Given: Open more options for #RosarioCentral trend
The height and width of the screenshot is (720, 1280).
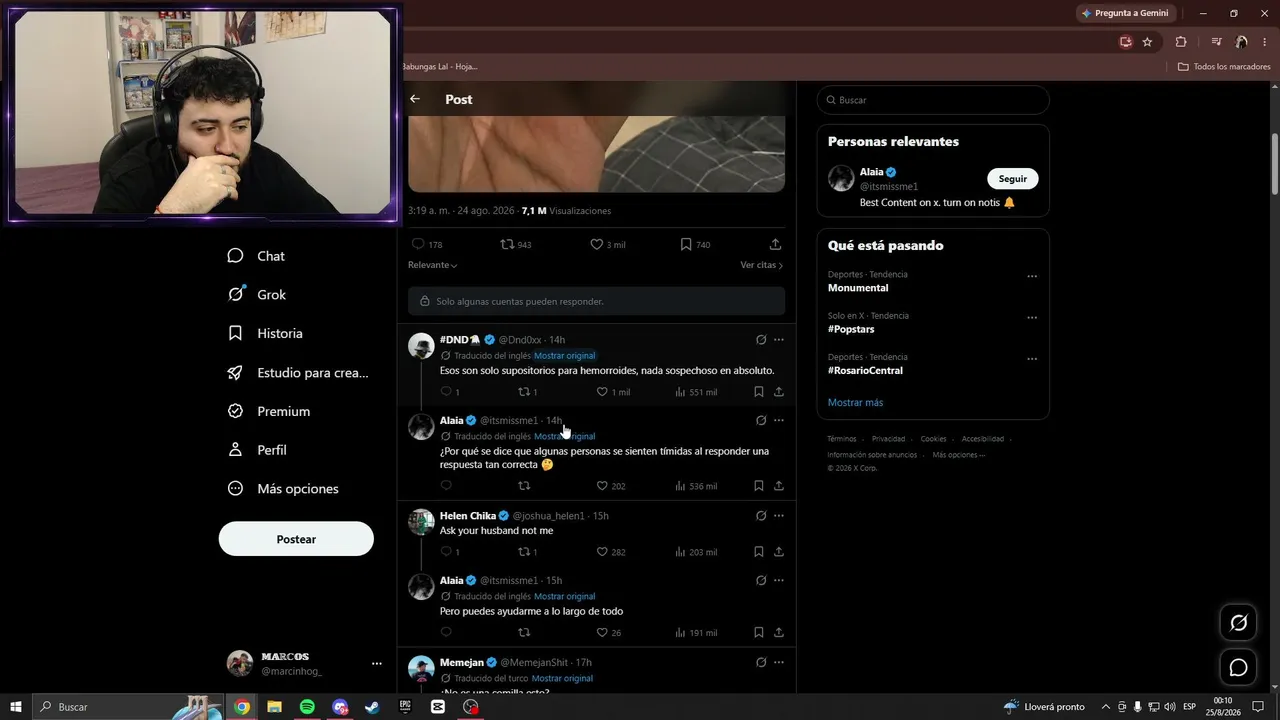Looking at the screenshot, I should pos(1032,359).
